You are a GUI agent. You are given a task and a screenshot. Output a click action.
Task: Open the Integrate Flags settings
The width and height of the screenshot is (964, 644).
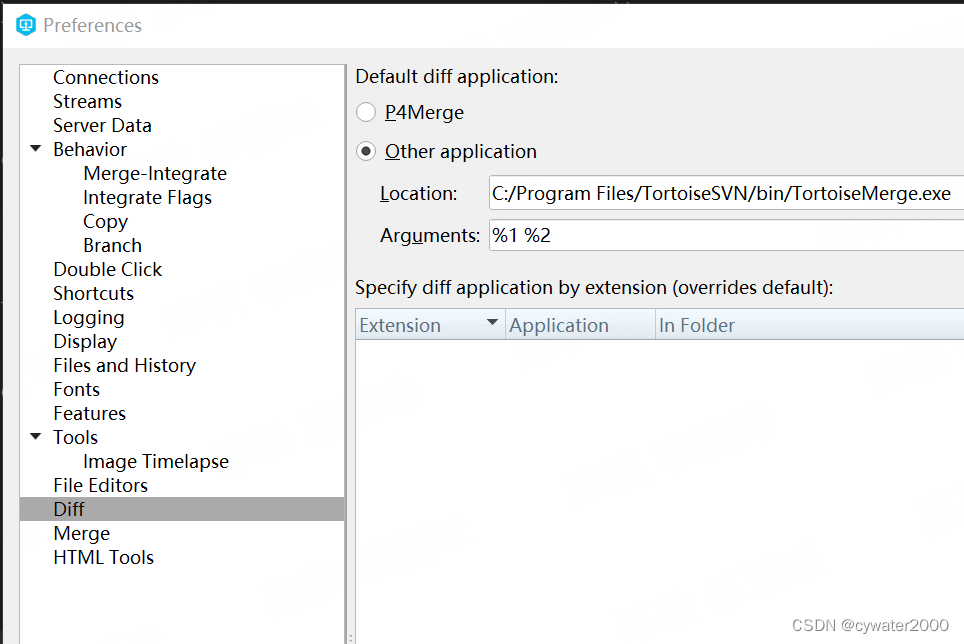[147, 197]
